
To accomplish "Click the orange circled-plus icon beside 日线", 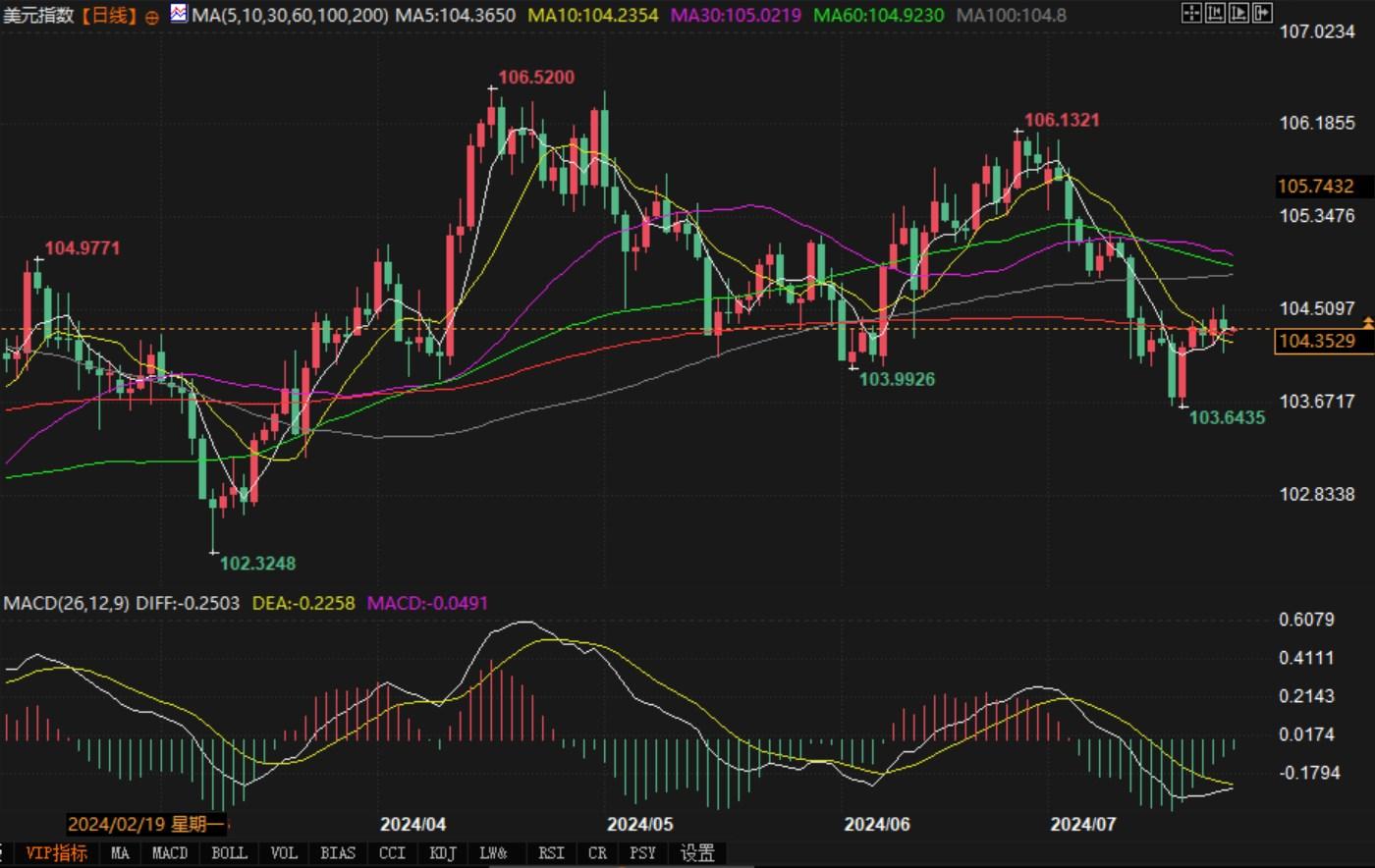I will point(151,17).
